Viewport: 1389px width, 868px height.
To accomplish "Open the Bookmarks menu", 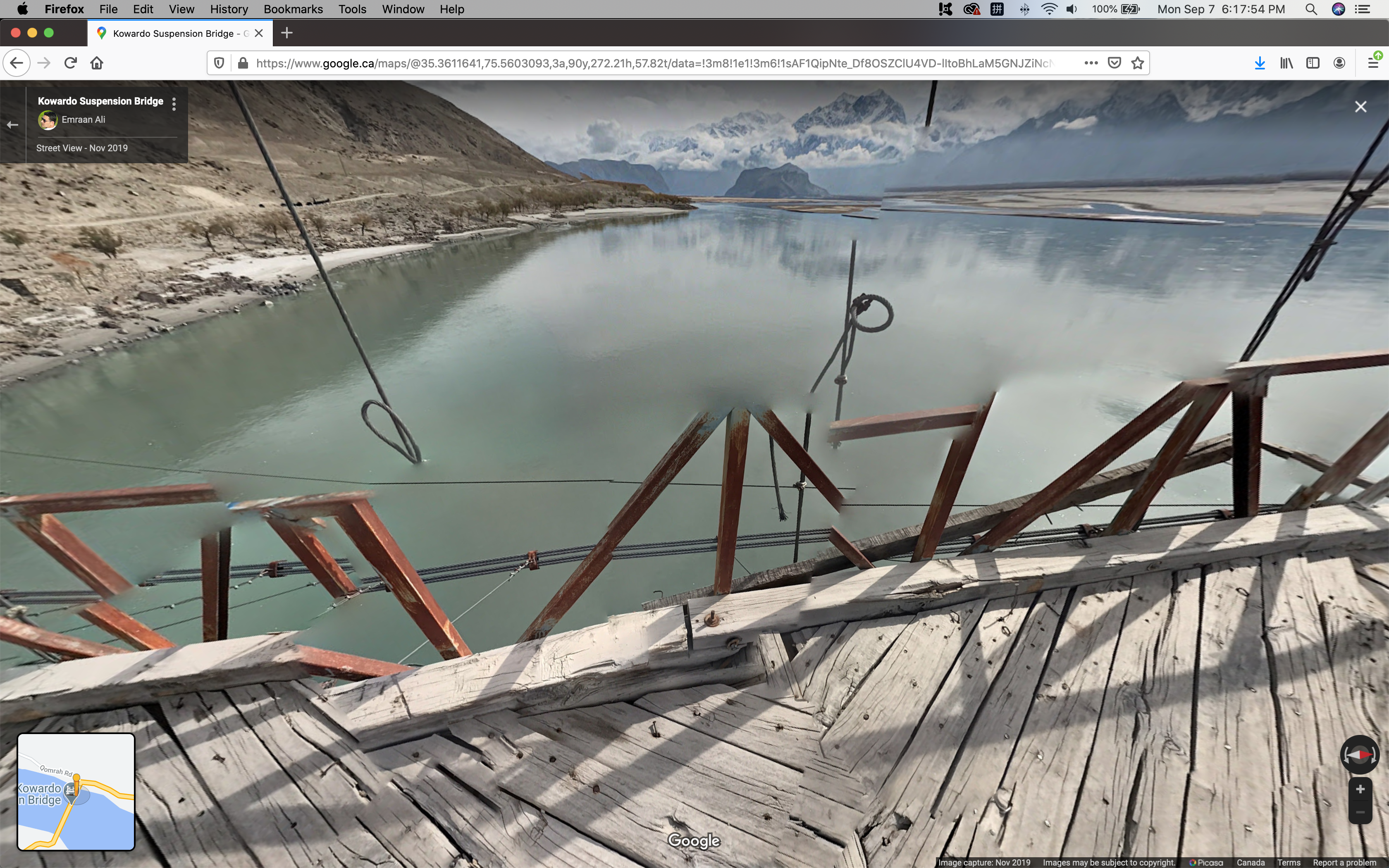I will click(x=293, y=9).
